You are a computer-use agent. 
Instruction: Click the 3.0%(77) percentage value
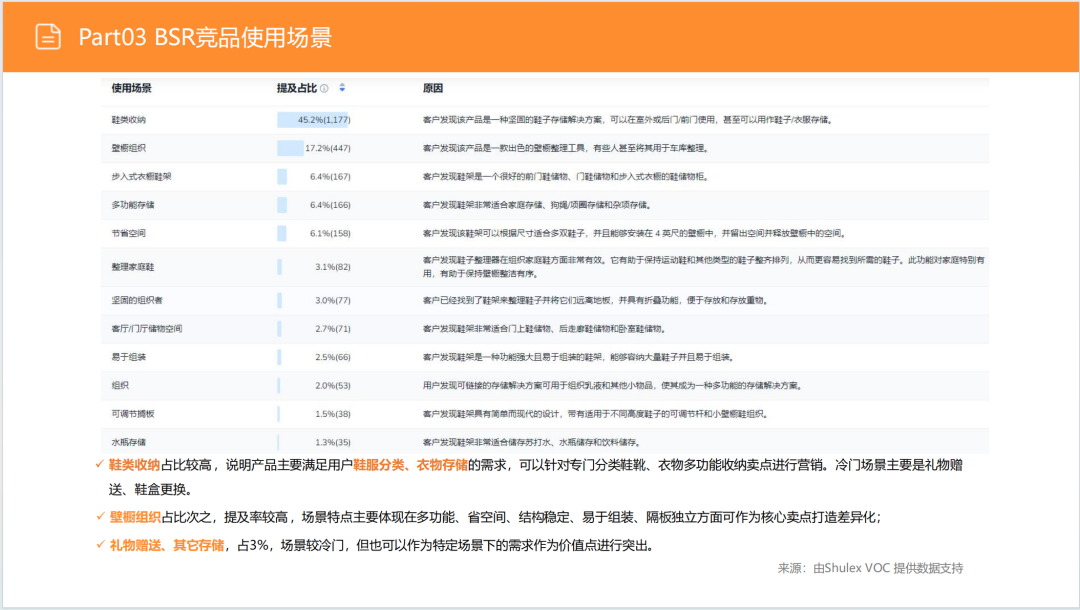pyautogui.click(x=333, y=300)
